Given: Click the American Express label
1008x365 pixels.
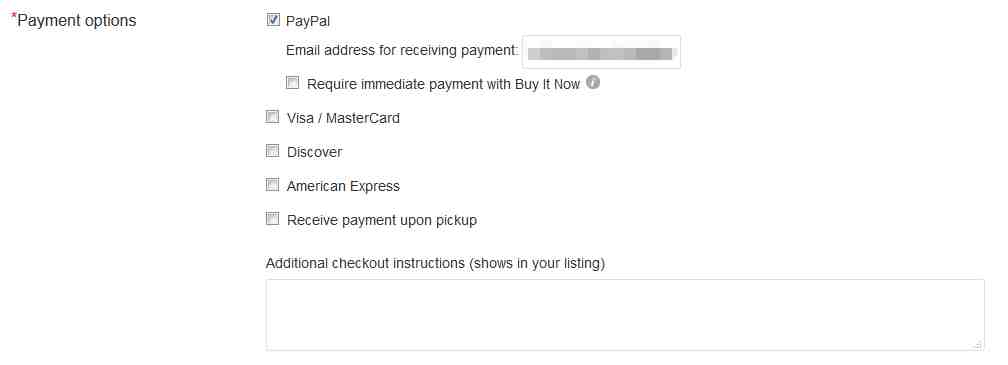Looking at the screenshot, I should click(x=343, y=186).
